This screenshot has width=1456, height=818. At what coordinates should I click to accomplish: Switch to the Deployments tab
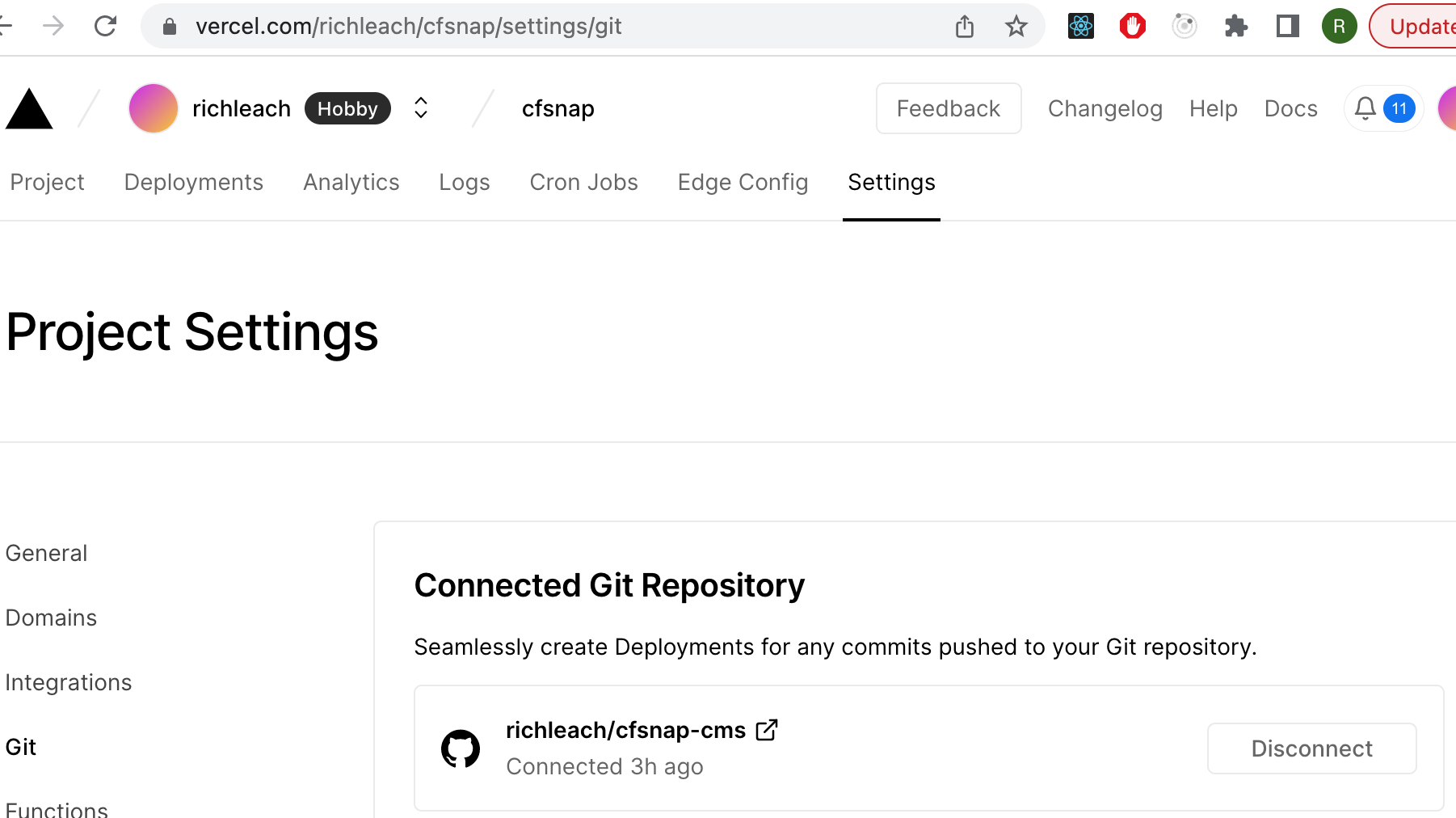pyautogui.click(x=194, y=183)
